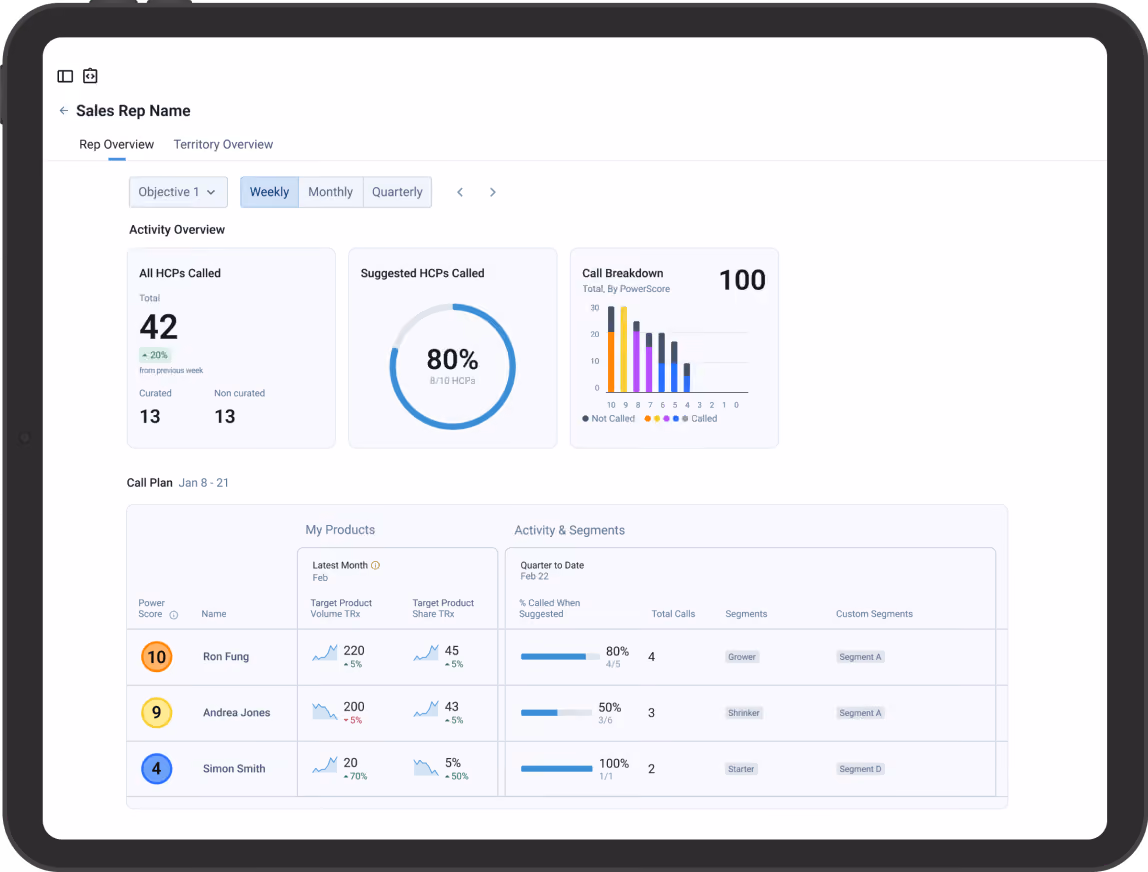This screenshot has height=872, width=1148.
Task: Open the Objective 1 dropdown
Action: [x=178, y=192]
